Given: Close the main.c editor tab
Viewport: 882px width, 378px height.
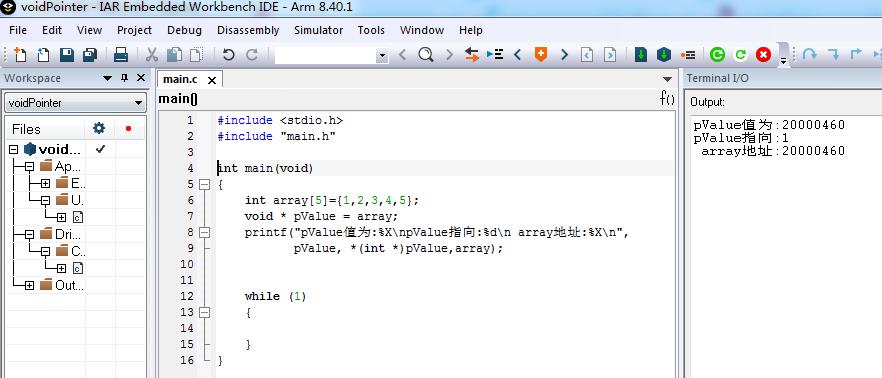Looking at the screenshot, I should (212, 80).
